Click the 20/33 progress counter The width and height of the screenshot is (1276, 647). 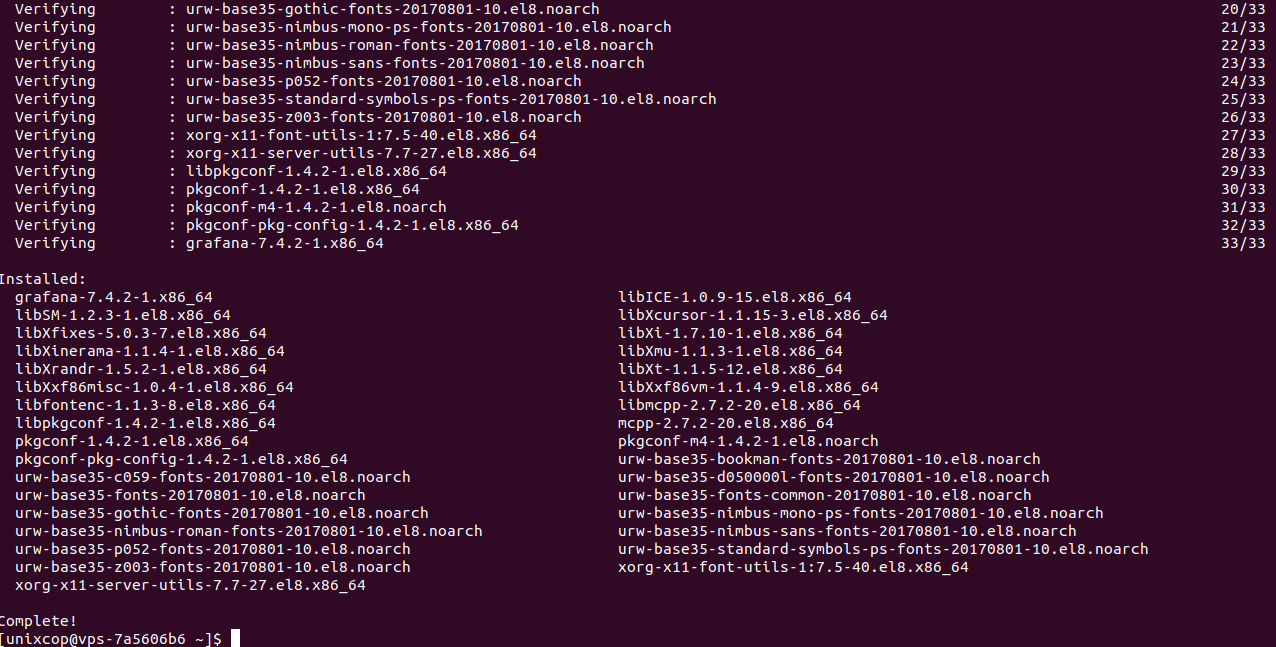click(1243, 9)
